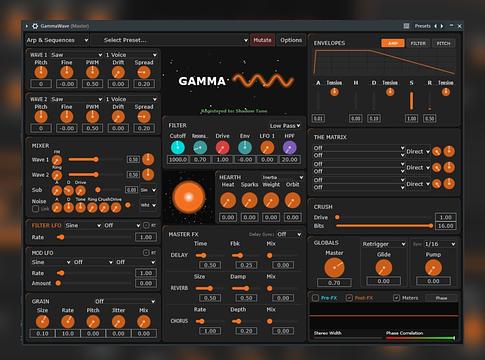Toggle the Mod LFO RT button
The image size is (485, 360).
coord(146,253)
